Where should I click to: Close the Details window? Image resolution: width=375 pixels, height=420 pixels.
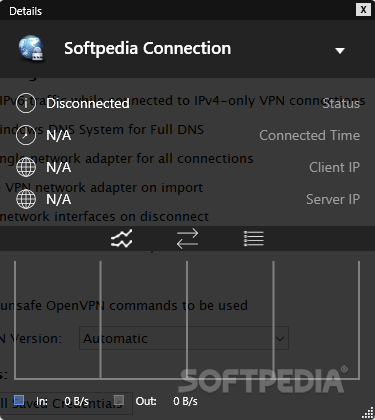(x=363, y=10)
